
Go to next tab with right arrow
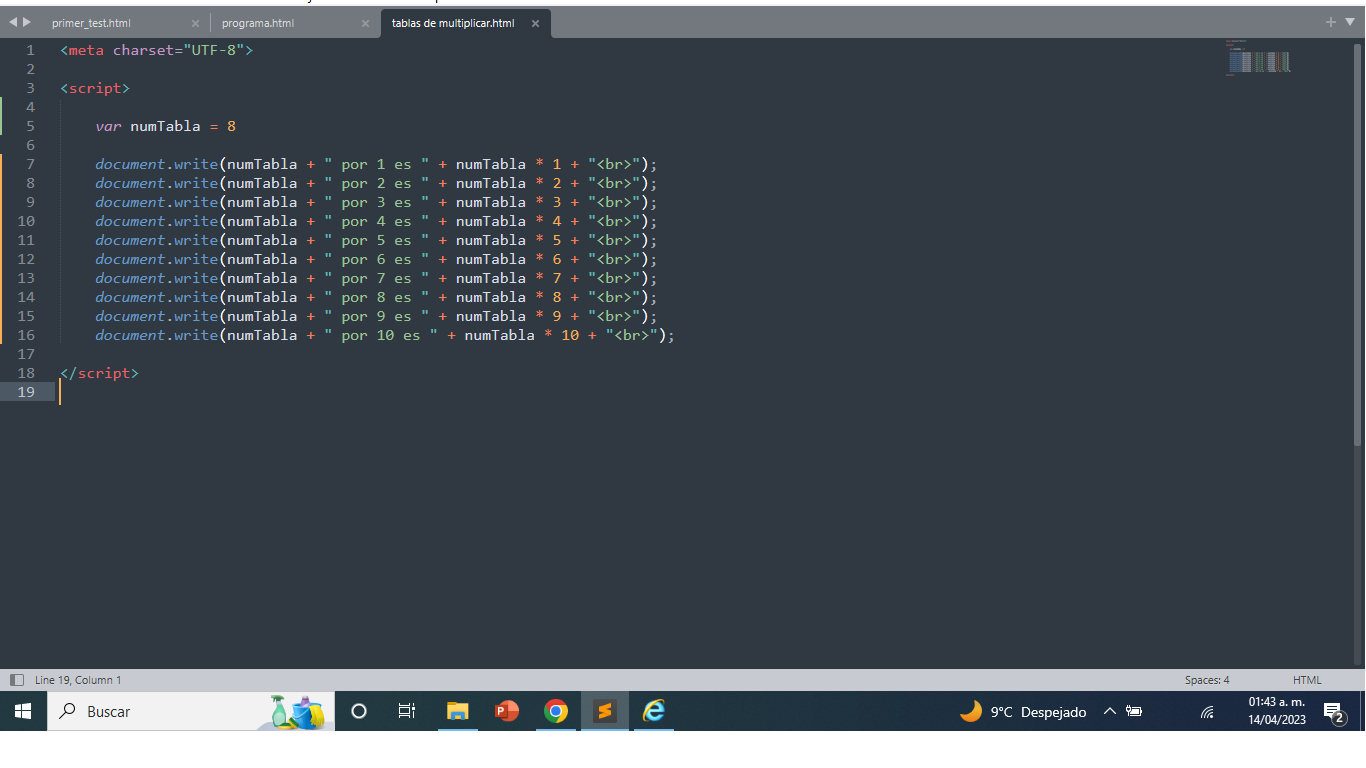coord(27,22)
